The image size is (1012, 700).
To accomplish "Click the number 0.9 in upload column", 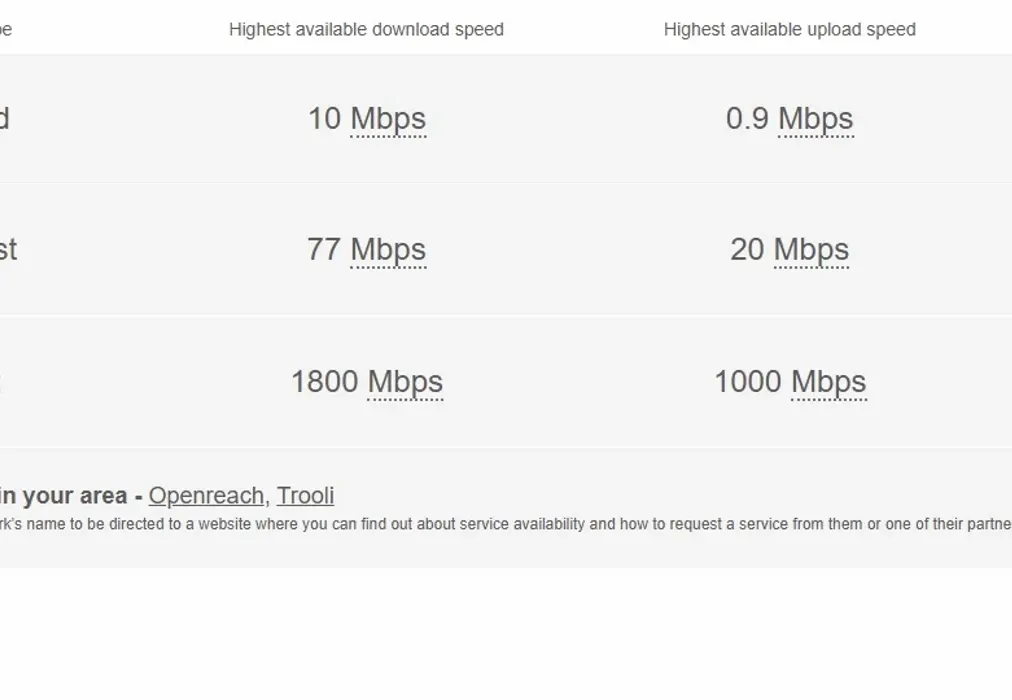I will click(x=747, y=119).
